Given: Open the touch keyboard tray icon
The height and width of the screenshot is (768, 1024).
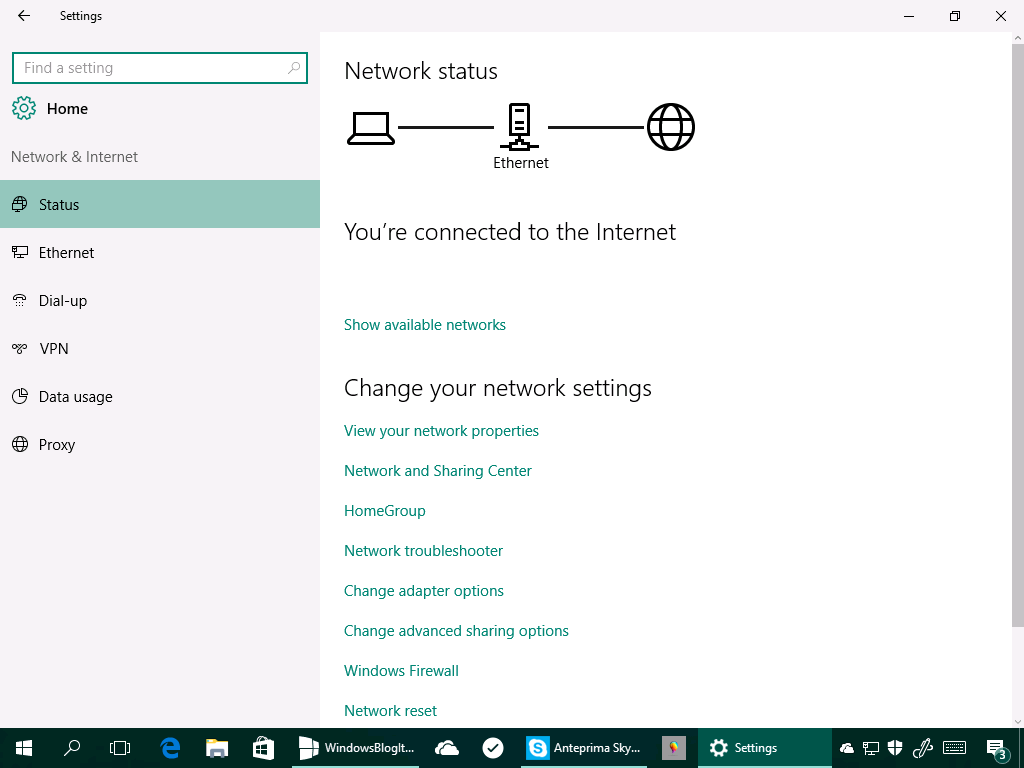Looking at the screenshot, I should (955, 748).
